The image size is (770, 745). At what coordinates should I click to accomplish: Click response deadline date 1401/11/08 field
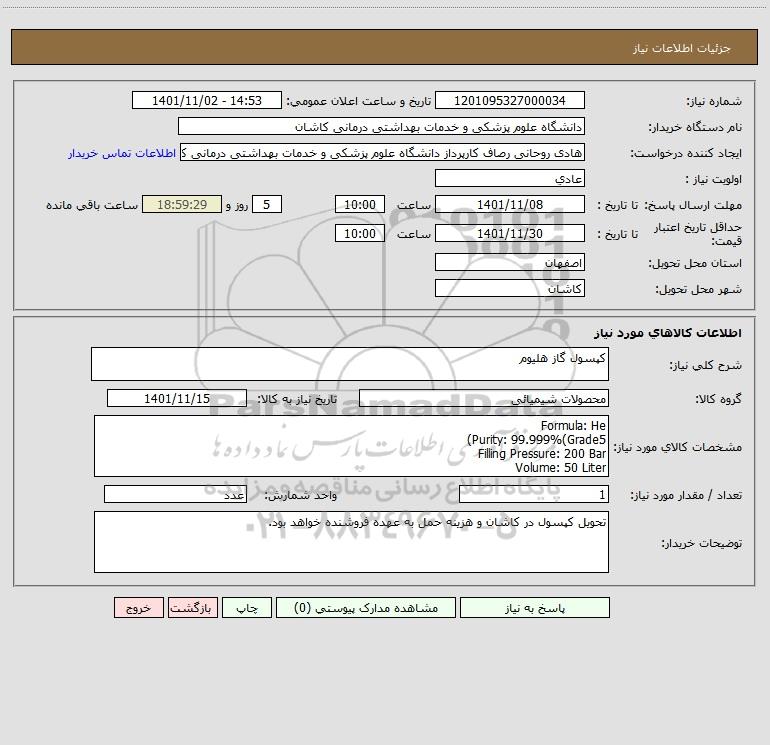click(x=510, y=204)
